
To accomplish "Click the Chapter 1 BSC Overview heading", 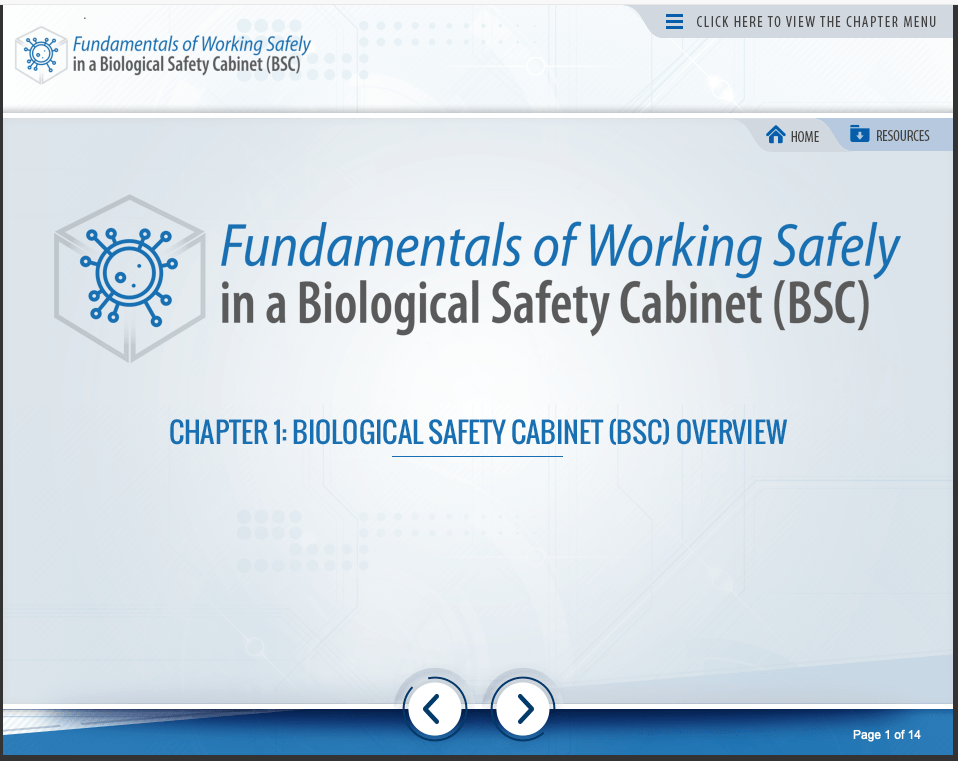I will pyautogui.click(x=478, y=432).
